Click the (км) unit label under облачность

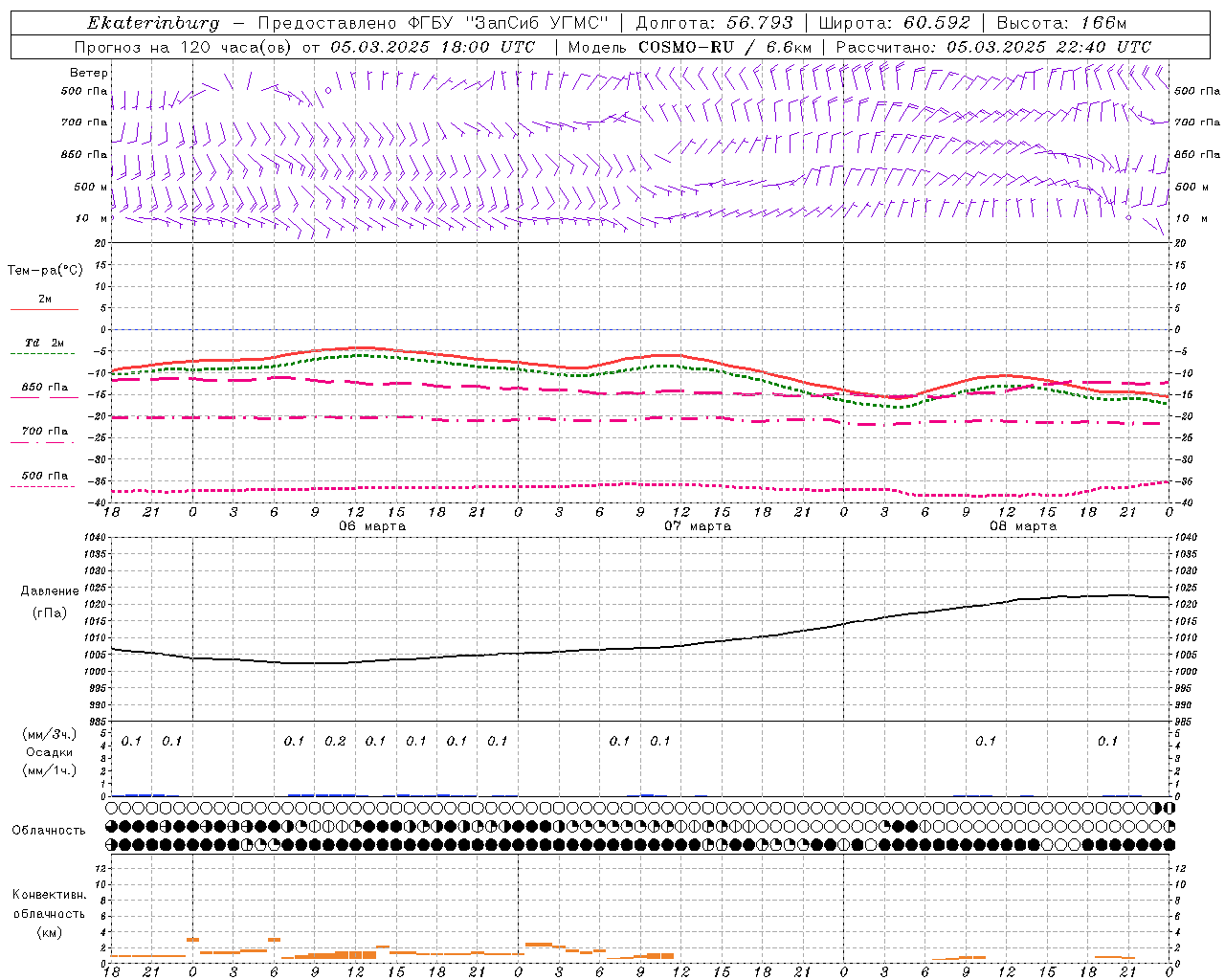tap(49, 932)
